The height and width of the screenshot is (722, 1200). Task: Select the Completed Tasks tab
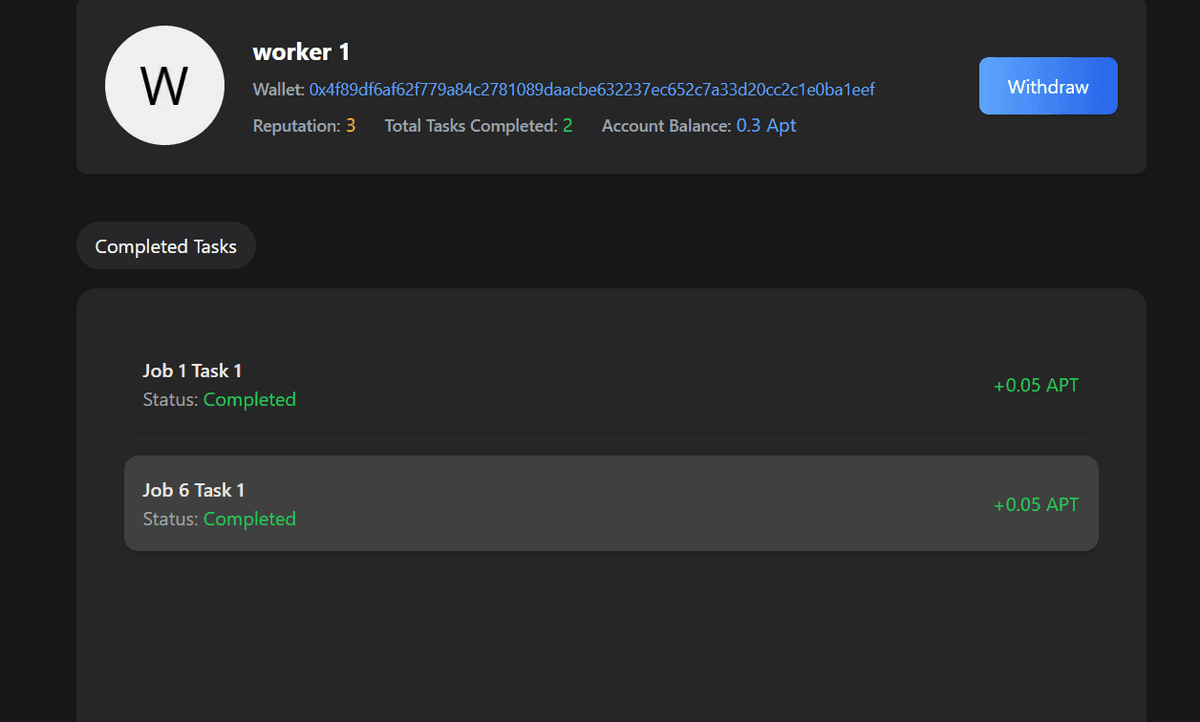(x=166, y=245)
